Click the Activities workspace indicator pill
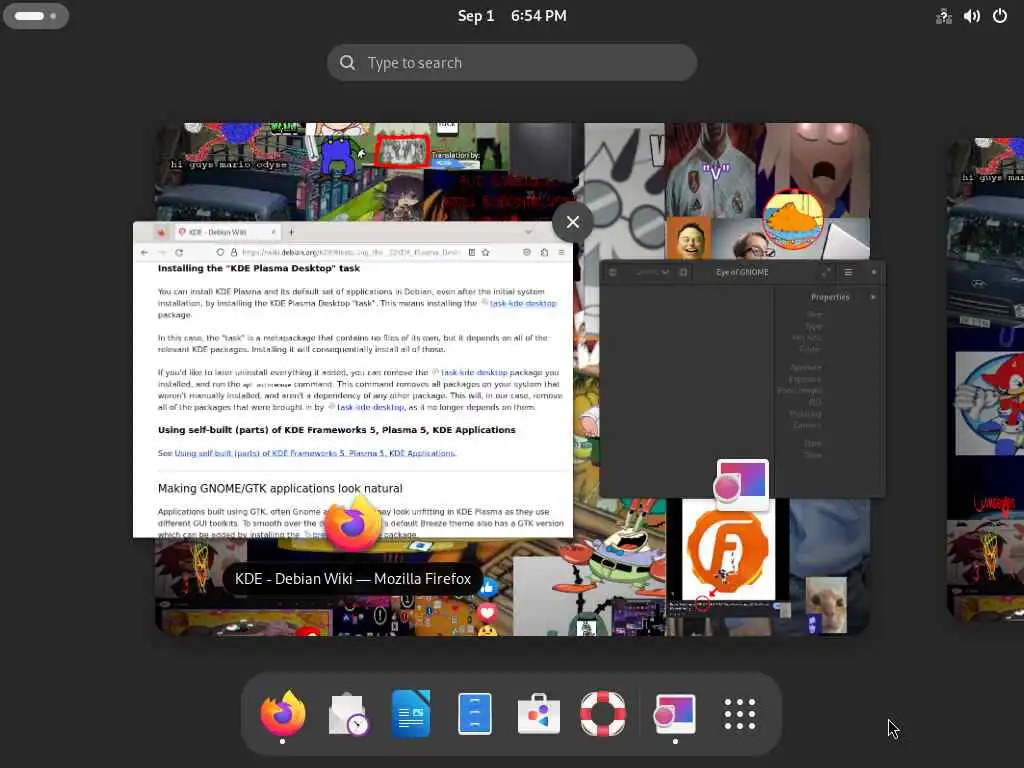 point(36,16)
